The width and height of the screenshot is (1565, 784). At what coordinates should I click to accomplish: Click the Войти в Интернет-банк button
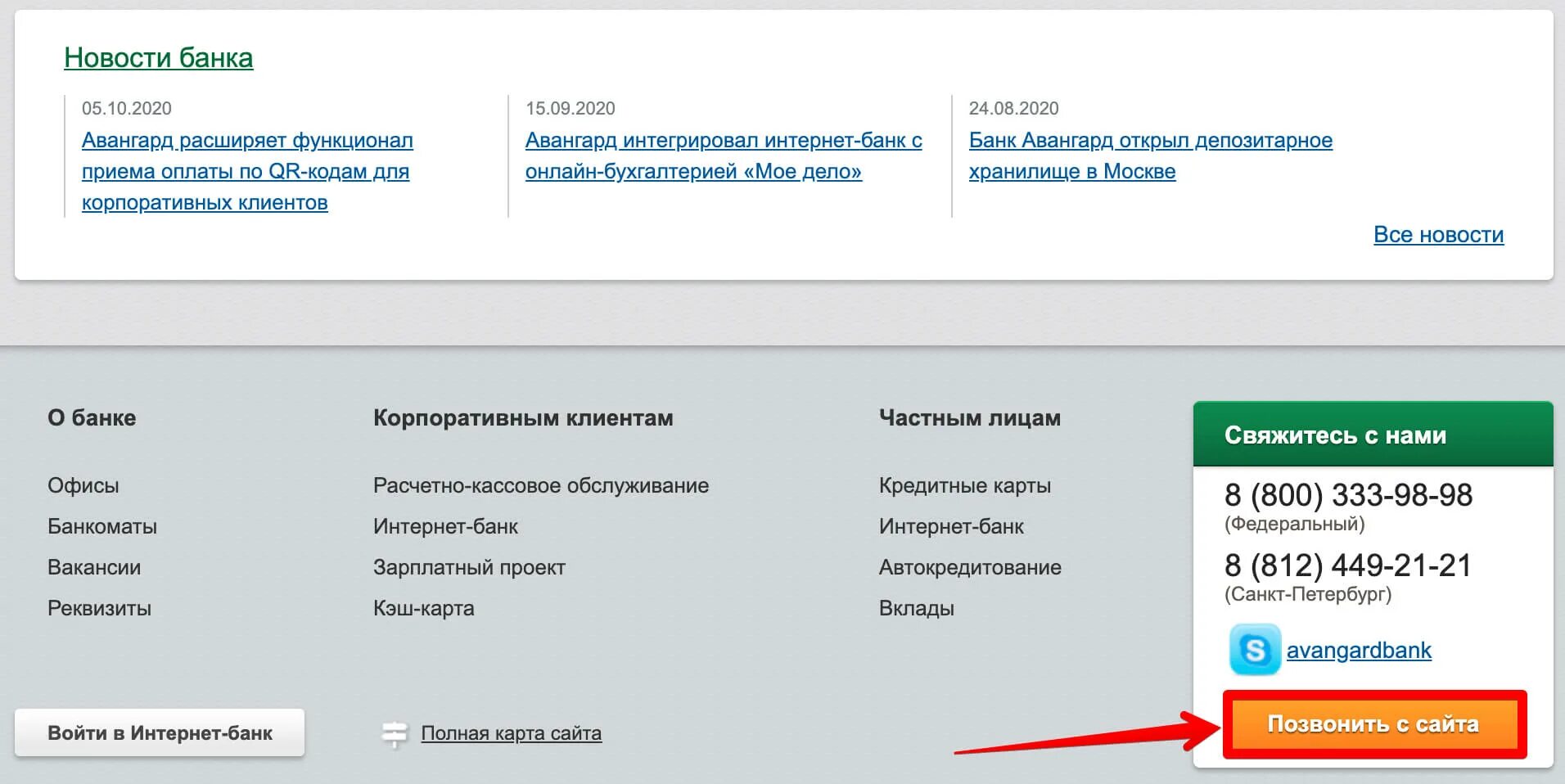tap(160, 732)
